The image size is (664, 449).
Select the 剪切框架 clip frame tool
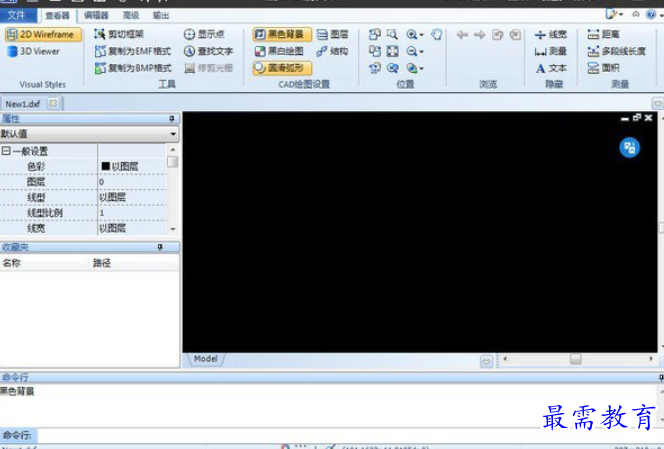pos(119,34)
